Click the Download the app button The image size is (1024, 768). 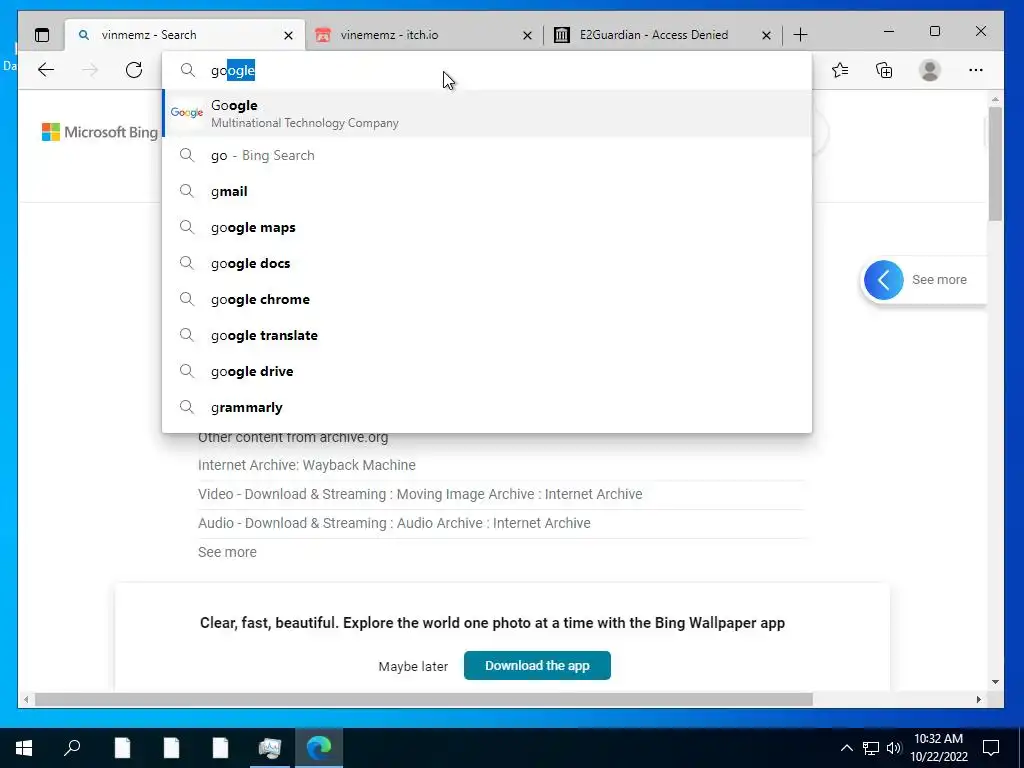(537, 665)
